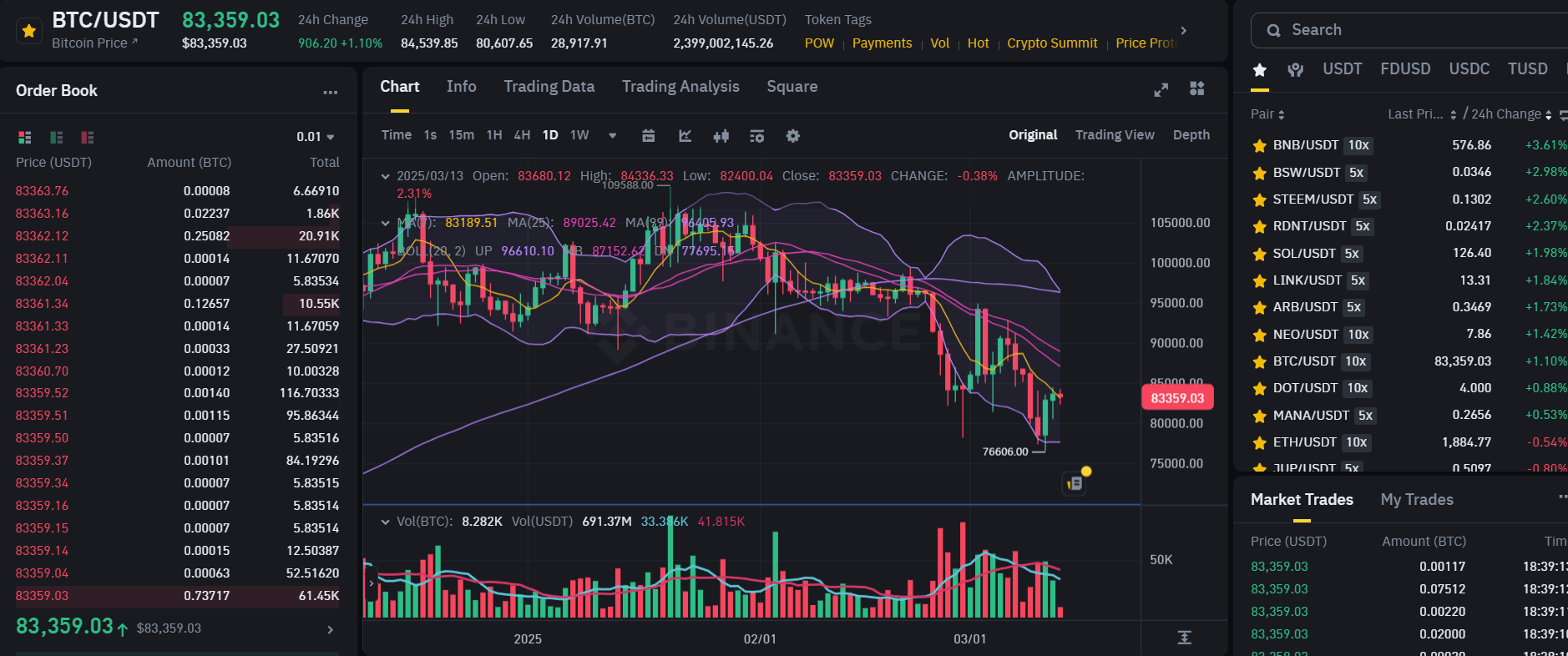
Task: Open the chart display settings list icon
Action: coord(757,136)
